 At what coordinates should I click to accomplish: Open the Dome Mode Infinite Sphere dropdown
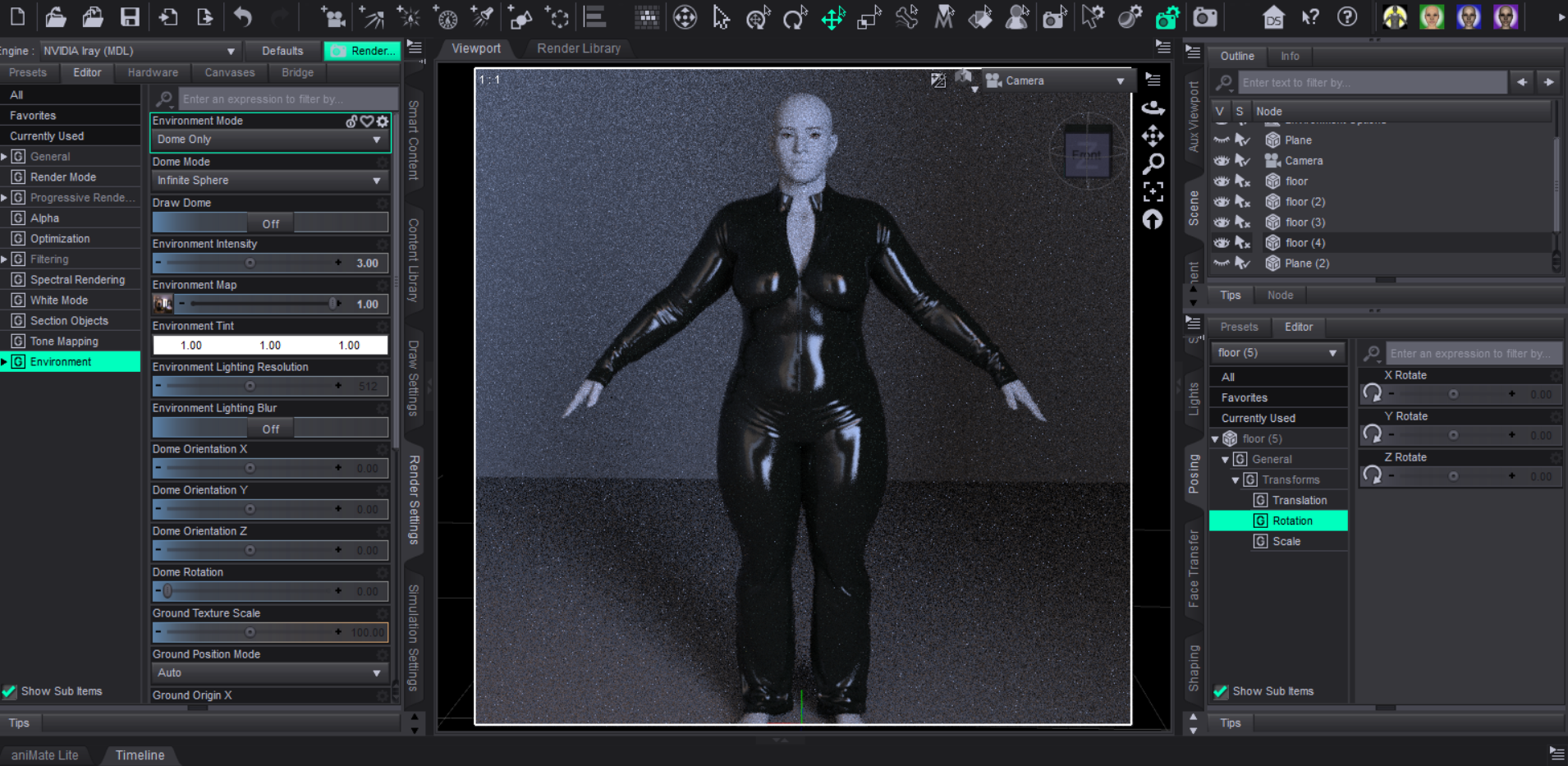click(x=270, y=181)
